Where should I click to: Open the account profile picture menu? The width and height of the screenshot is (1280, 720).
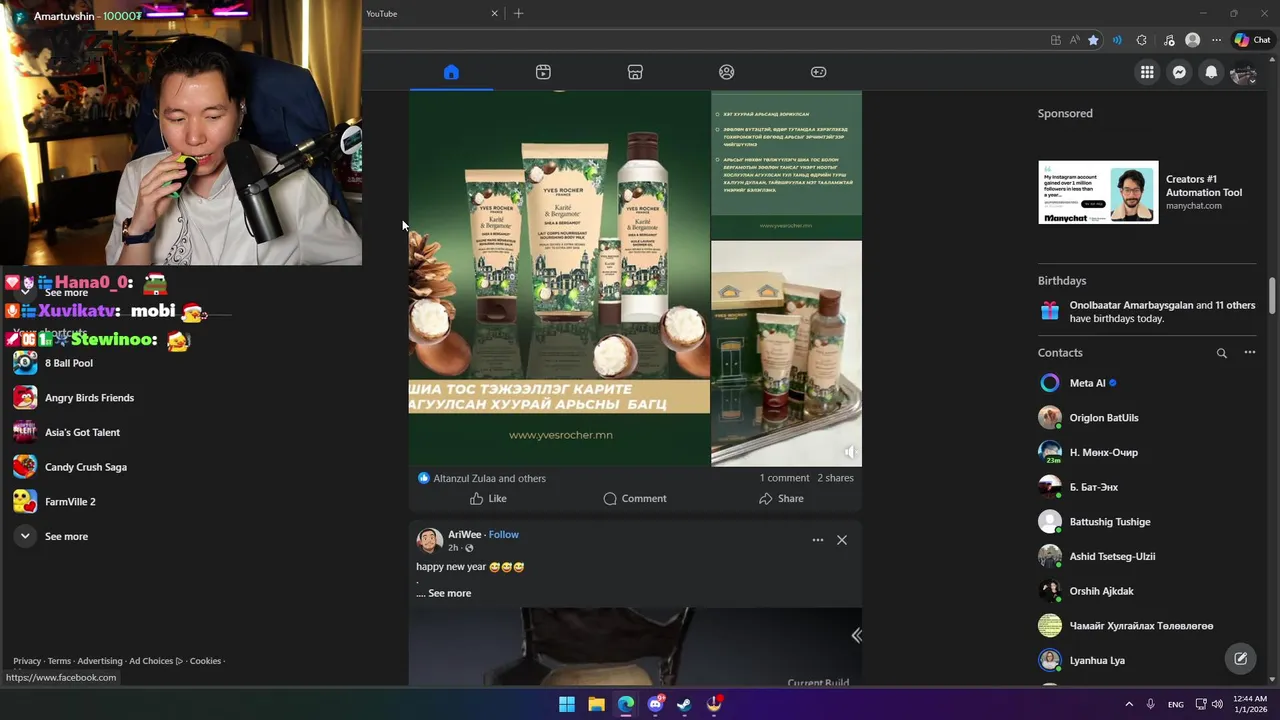tap(1243, 72)
